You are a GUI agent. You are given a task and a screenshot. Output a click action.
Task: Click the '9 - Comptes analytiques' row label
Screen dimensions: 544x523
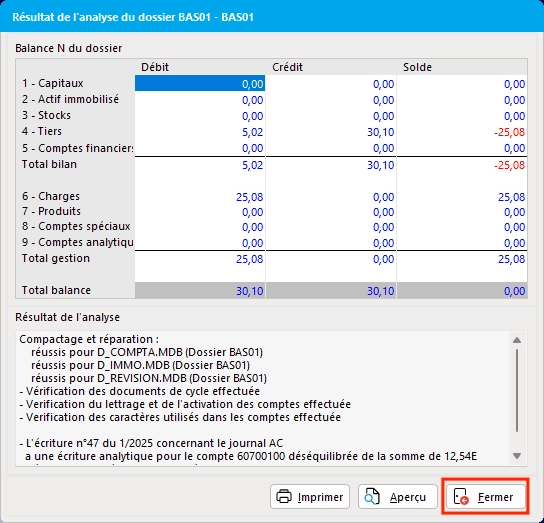(77, 242)
